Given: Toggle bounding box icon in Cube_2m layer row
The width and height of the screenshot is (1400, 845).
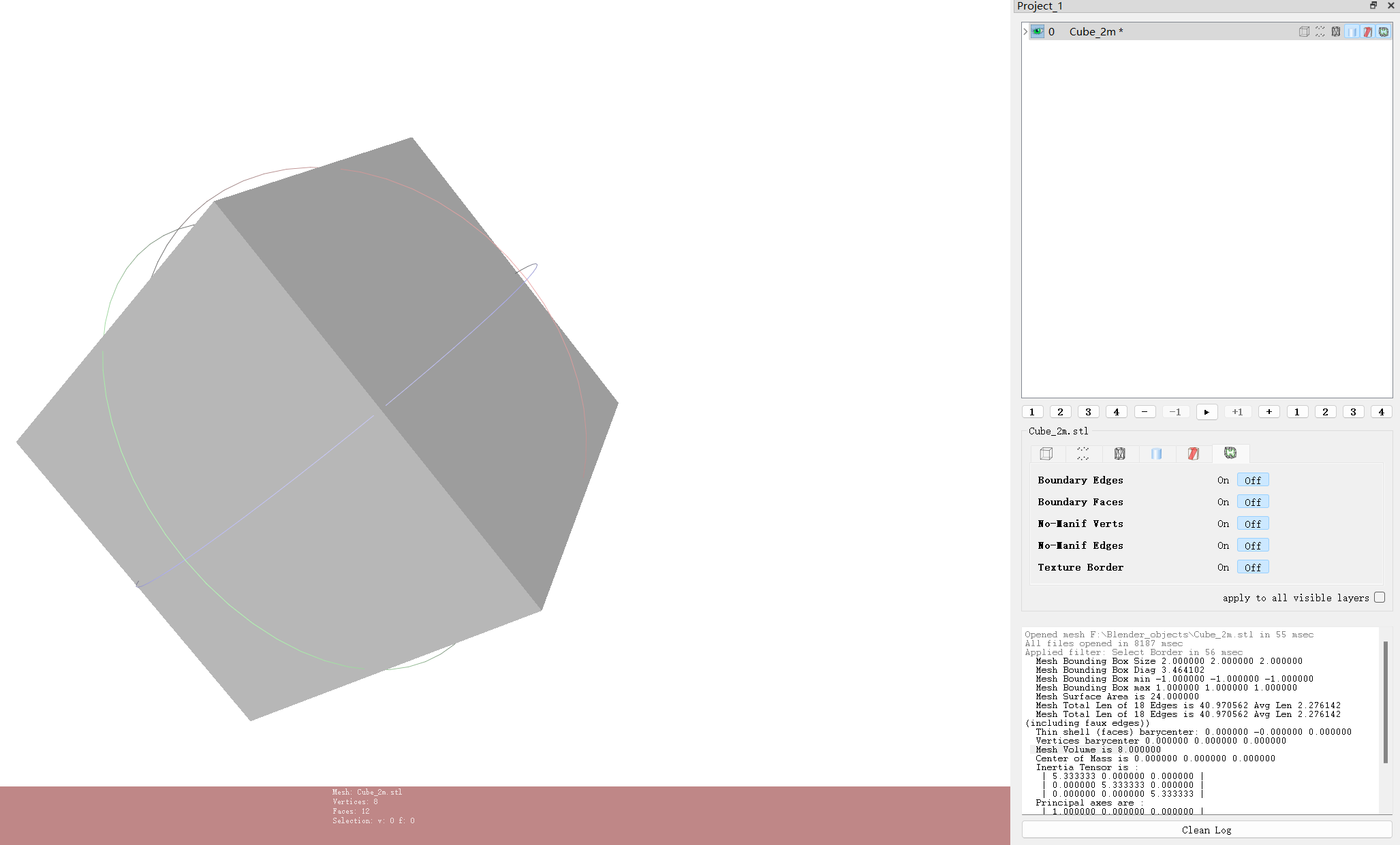Looking at the screenshot, I should click(x=1304, y=31).
